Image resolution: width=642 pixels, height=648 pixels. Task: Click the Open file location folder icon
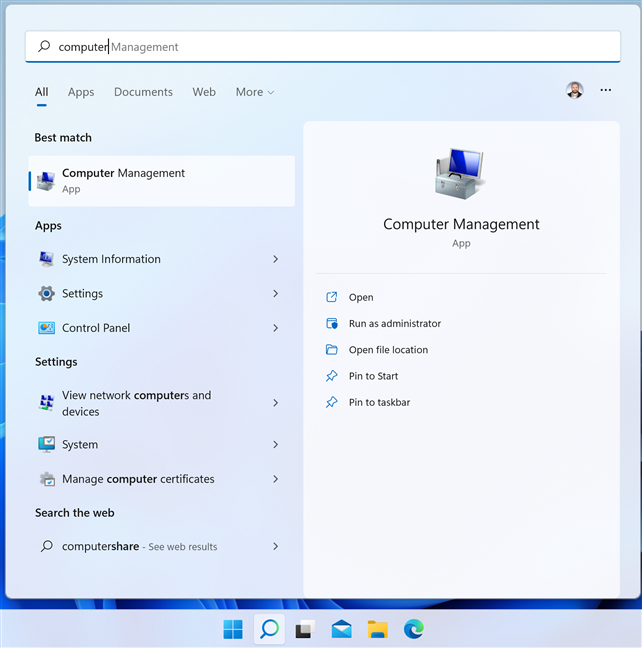(332, 350)
